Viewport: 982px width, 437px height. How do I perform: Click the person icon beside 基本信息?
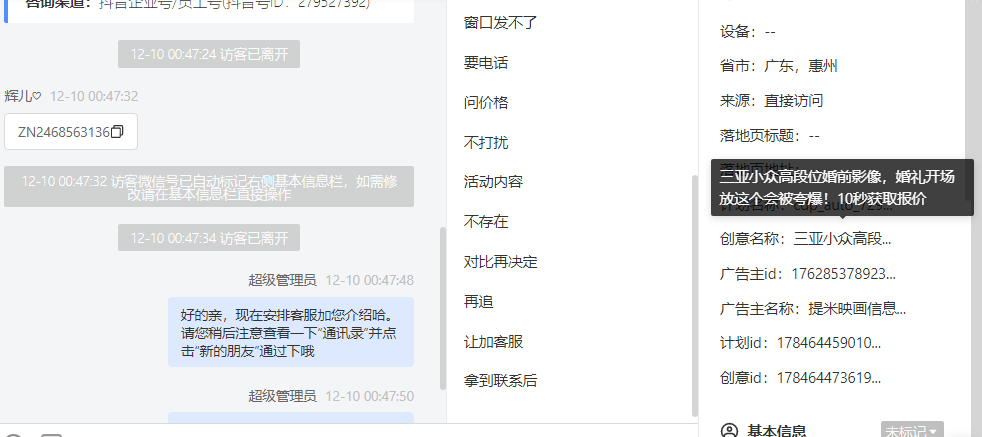coord(730,431)
